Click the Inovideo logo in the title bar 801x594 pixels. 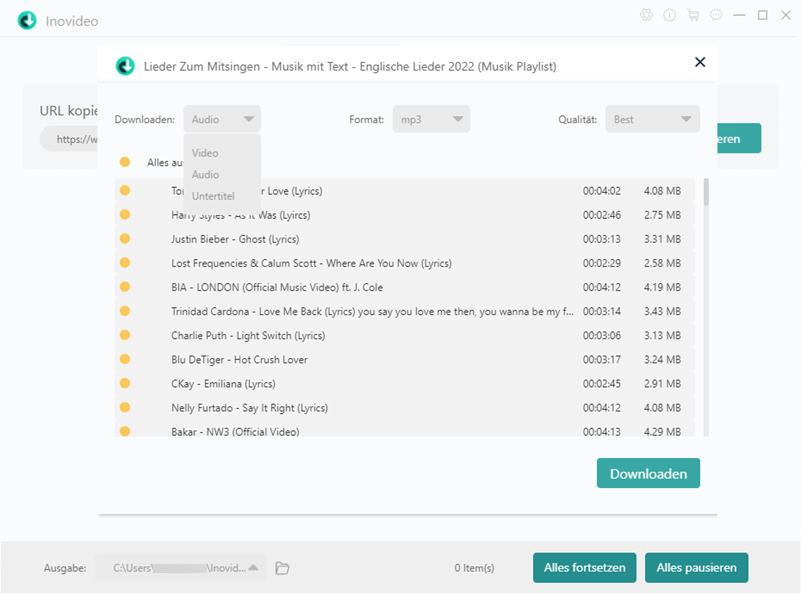tap(27, 20)
